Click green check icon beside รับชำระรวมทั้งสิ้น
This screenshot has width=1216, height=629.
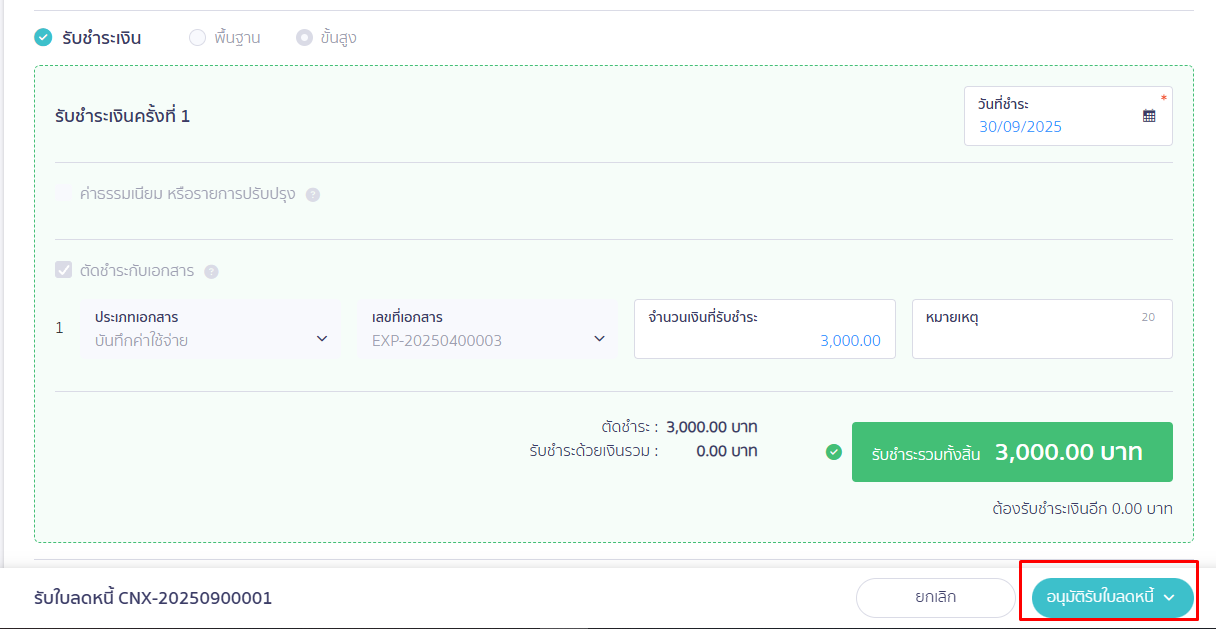pyautogui.click(x=834, y=452)
